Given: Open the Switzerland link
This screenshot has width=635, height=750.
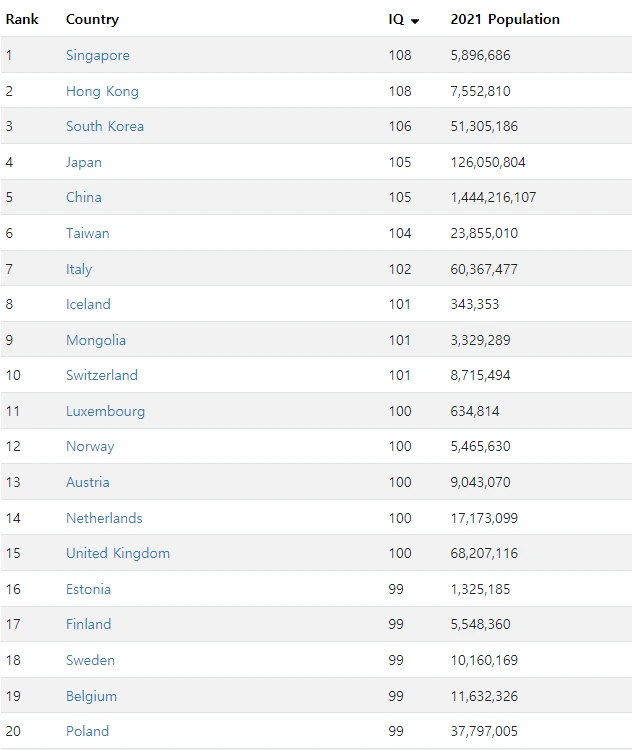Looking at the screenshot, I should pyautogui.click(x=102, y=375).
